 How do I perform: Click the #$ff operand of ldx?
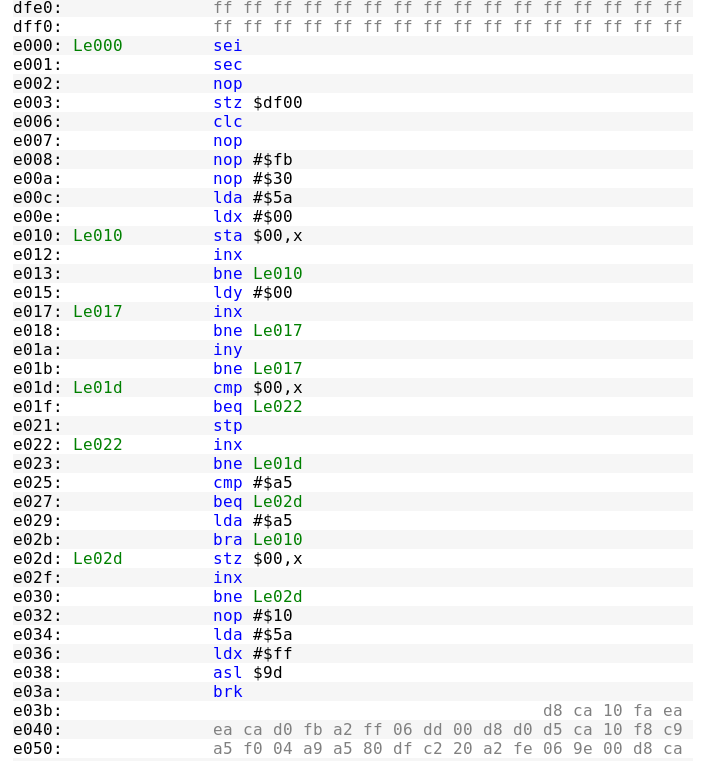point(272,653)
